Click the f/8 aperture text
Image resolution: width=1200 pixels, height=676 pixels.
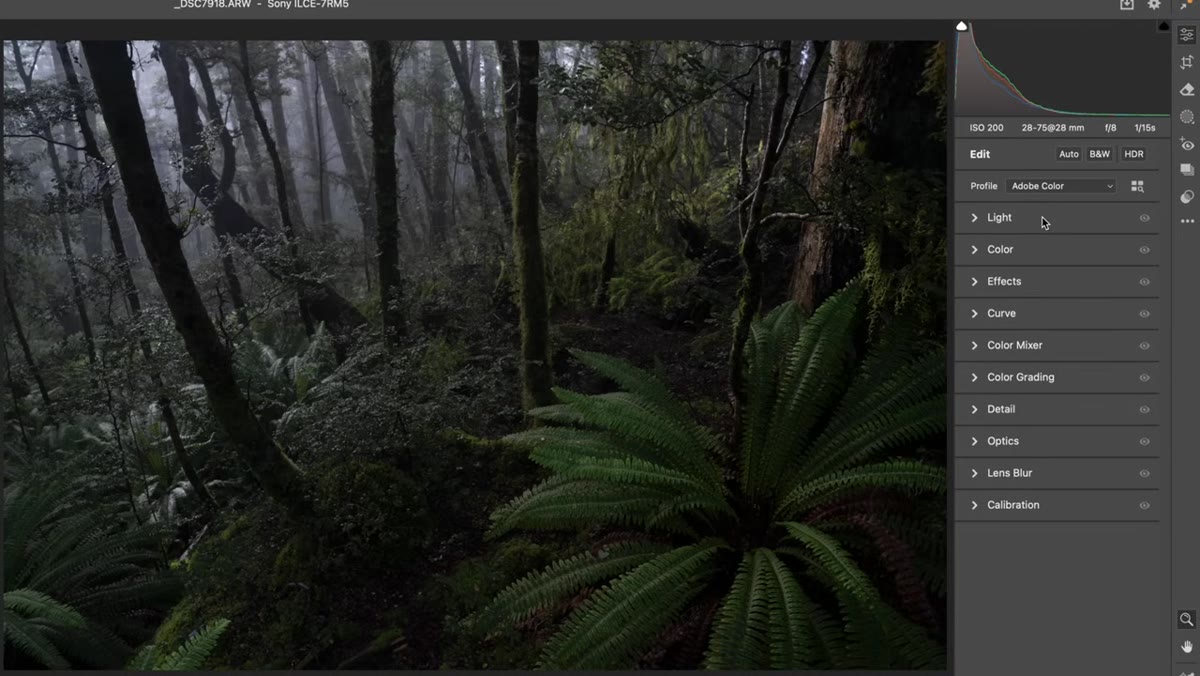tap(1110, 128)
